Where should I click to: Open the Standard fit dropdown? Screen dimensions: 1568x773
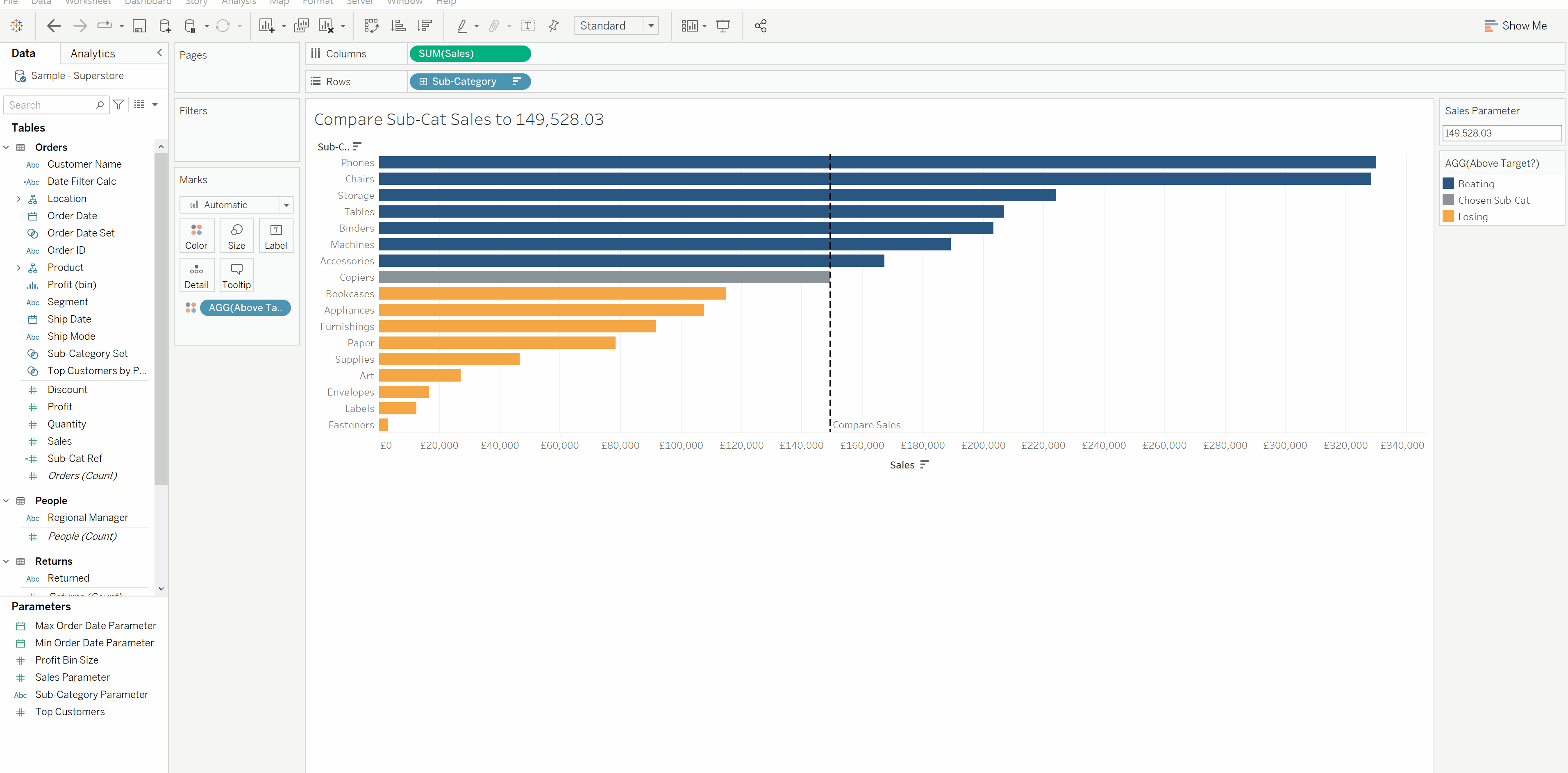coord(651,25)
